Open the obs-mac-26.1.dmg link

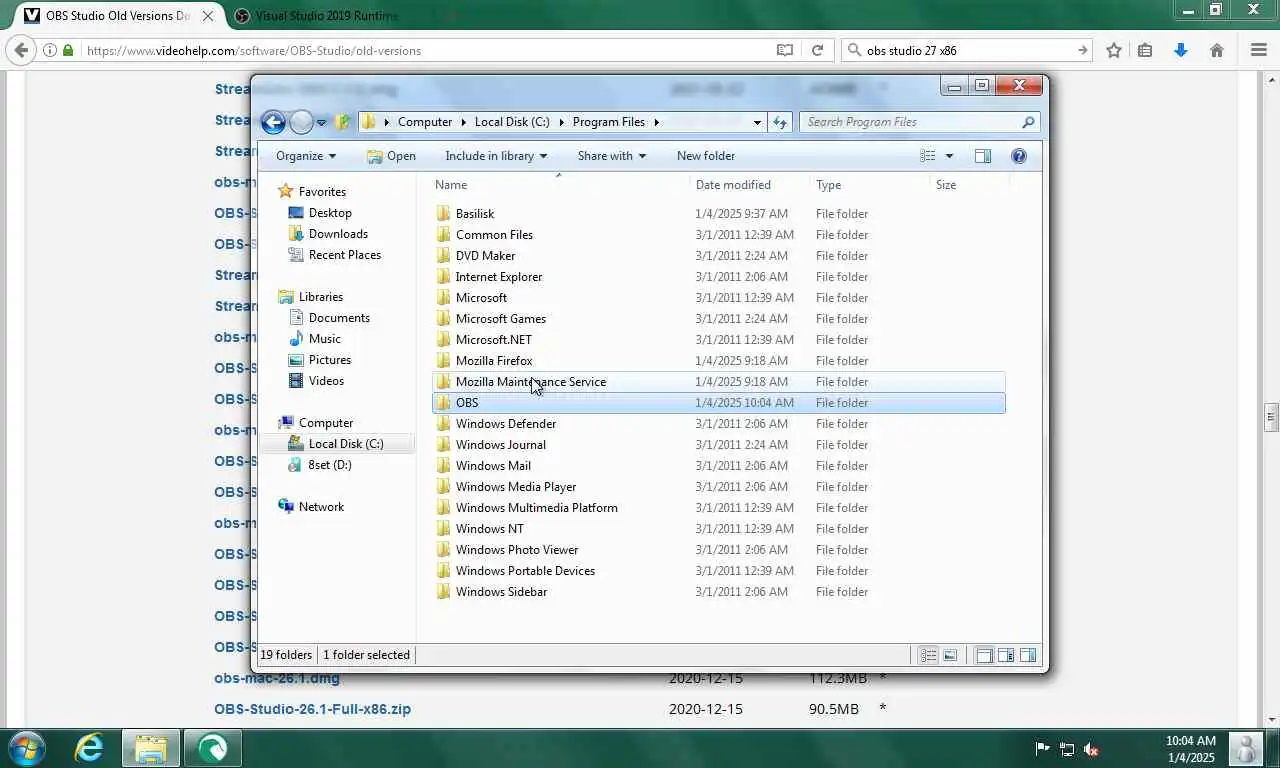pyautogui.click(x=277, y=678)
